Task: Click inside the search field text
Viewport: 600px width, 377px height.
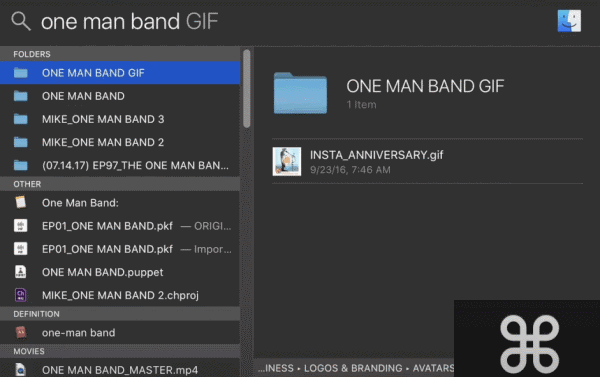Action: click(x=129, y=21)
